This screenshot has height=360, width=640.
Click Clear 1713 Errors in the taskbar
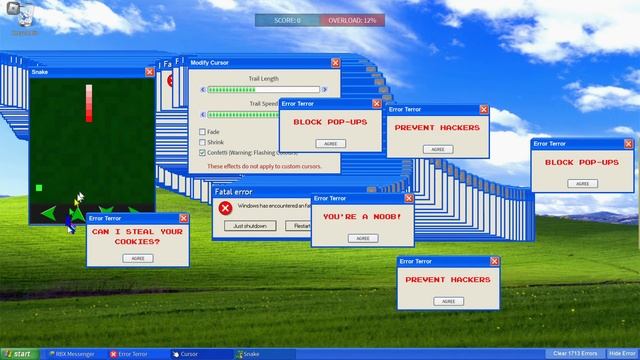pos(575,353)
